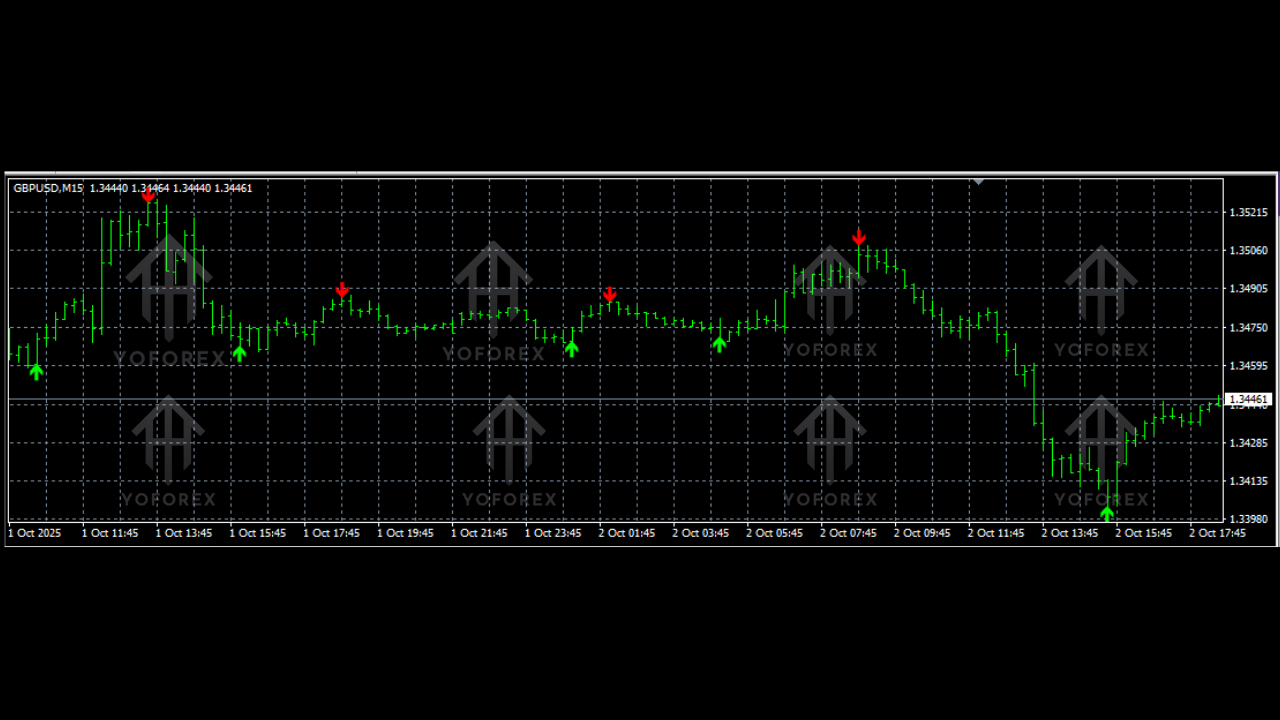Click the 2 Oct 09:45 time axis label

click(922, 533)
